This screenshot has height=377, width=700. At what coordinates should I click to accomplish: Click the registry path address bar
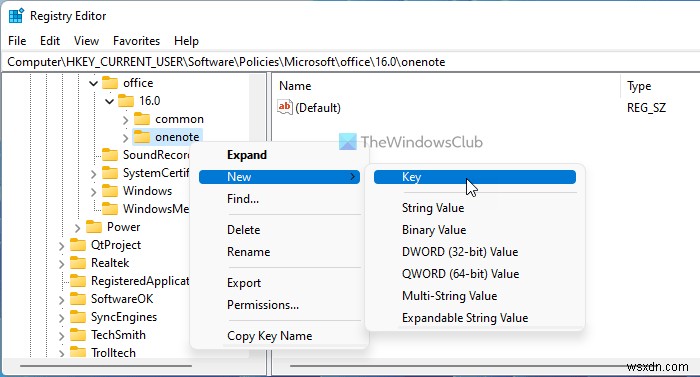[x=350, y=62]
